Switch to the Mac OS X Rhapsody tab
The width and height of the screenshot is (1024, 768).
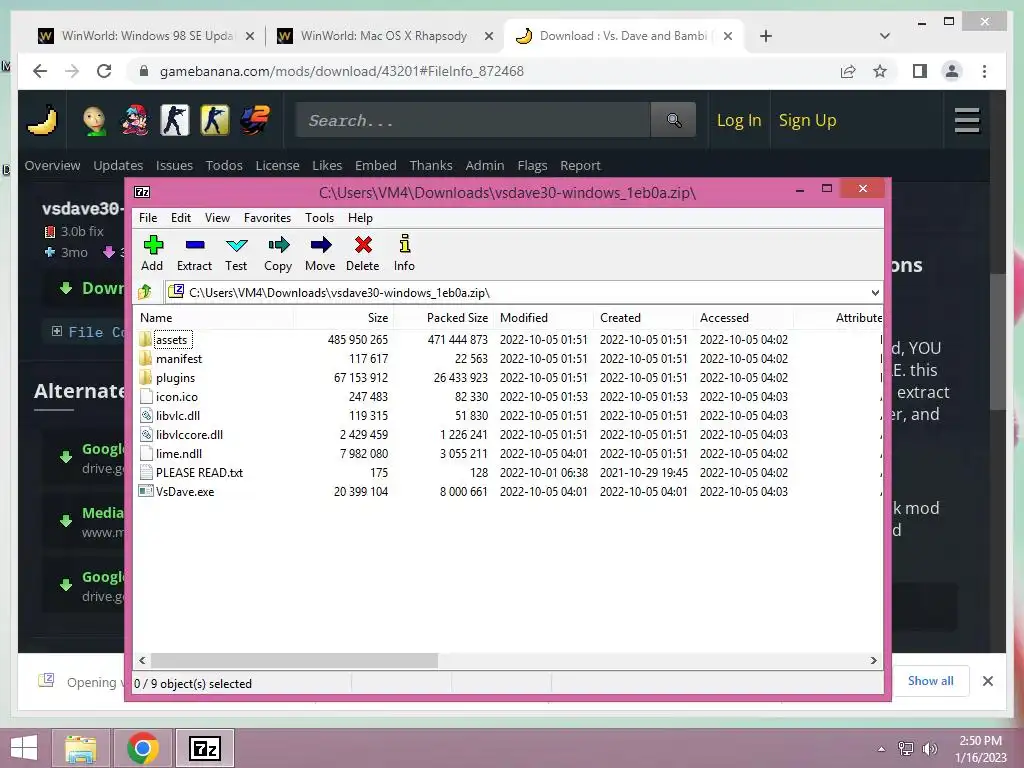[x=383, y=36]
